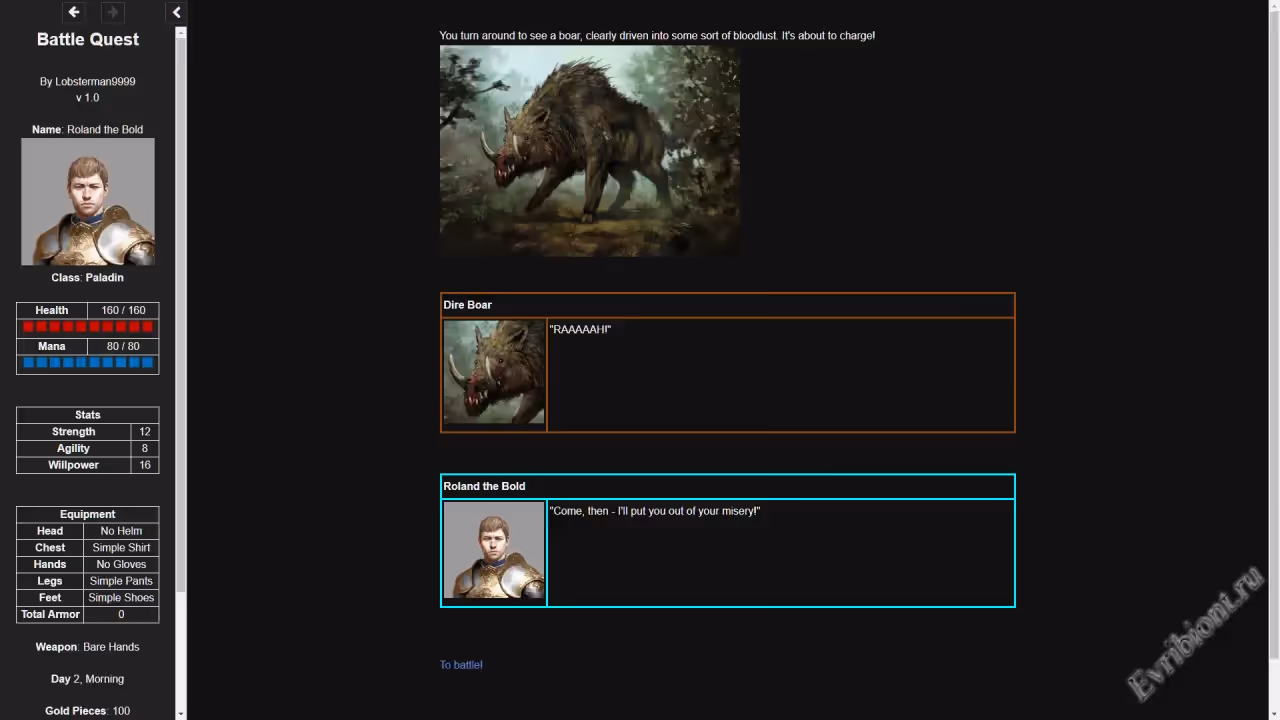Click the sidebar scrollbar down arrow
Viewport: 1280px width, 720px height.
(x=181, y=713)
